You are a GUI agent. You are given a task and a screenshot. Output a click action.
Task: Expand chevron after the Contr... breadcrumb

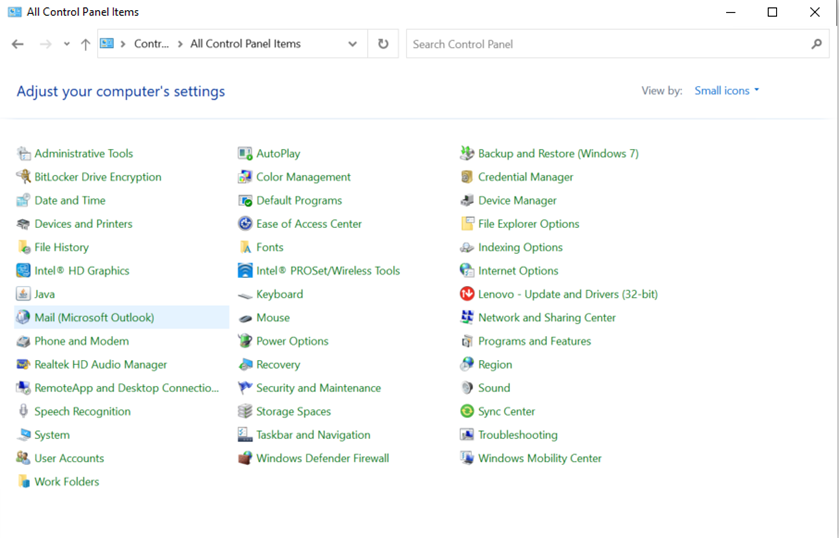tap(180, 44)
